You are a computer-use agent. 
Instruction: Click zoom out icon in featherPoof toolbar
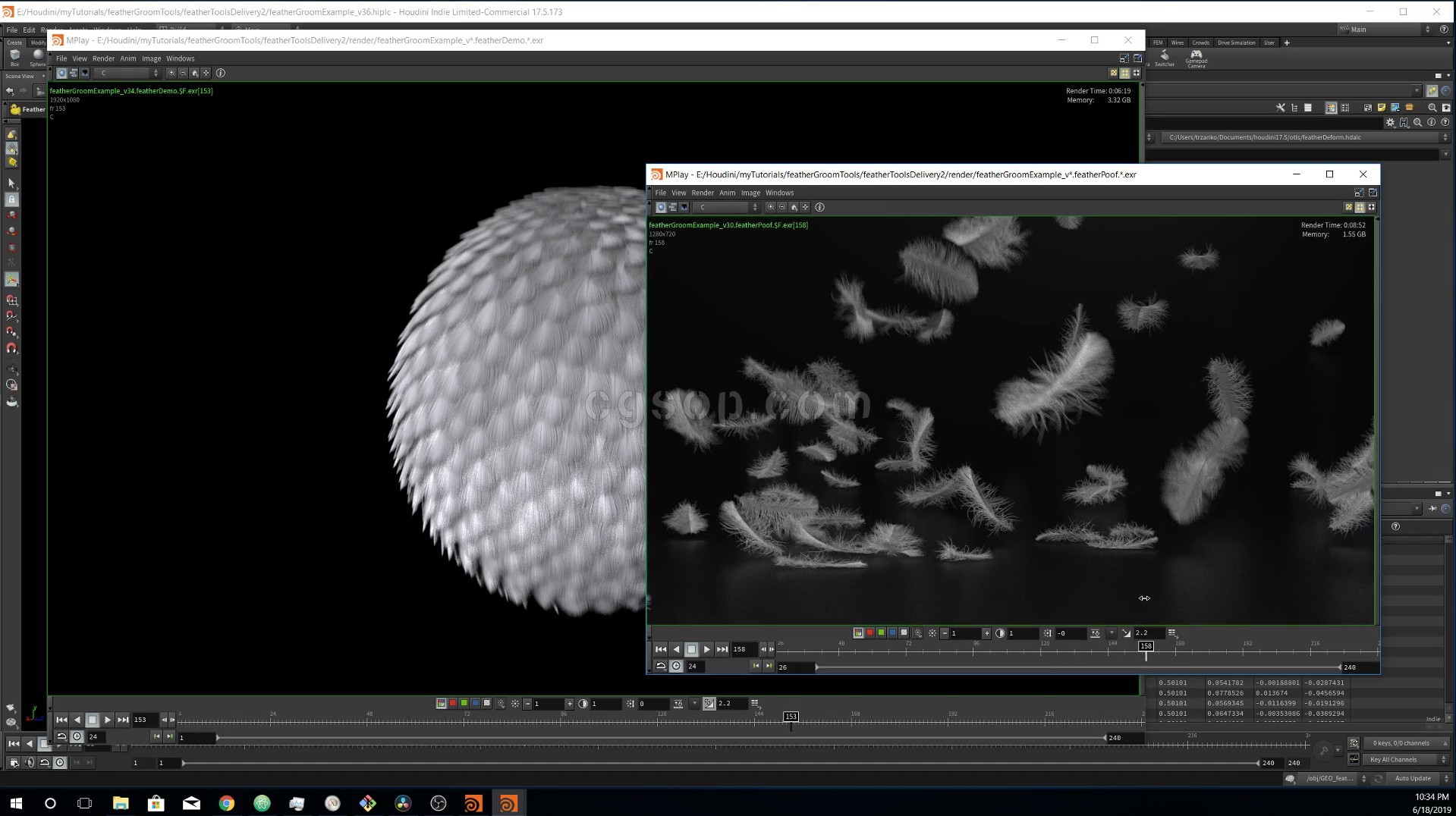tap(782, 207)
